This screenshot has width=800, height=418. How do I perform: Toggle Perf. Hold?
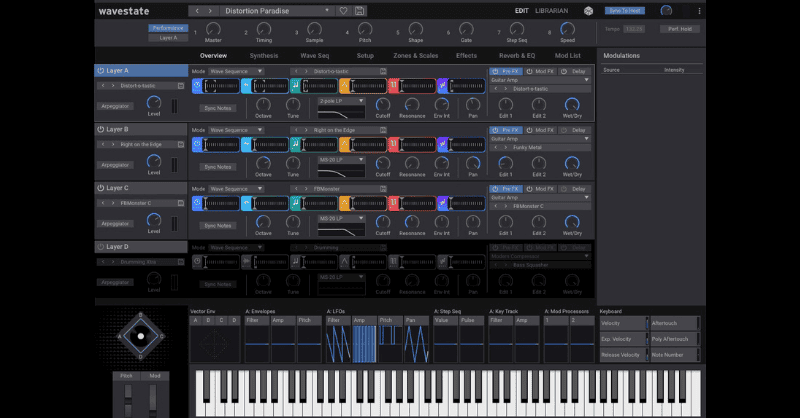680,29
